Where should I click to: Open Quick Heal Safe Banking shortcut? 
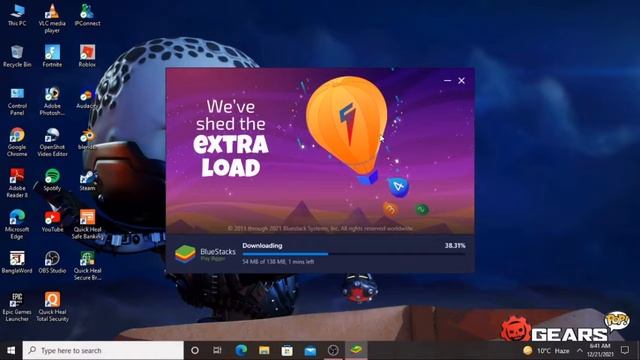[x=87, y=224]
